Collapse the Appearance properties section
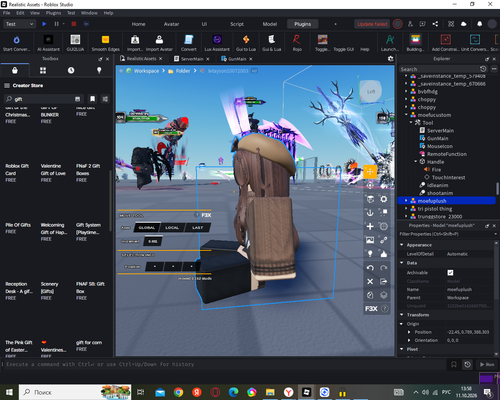500x400 pixels. coord(402,245)
